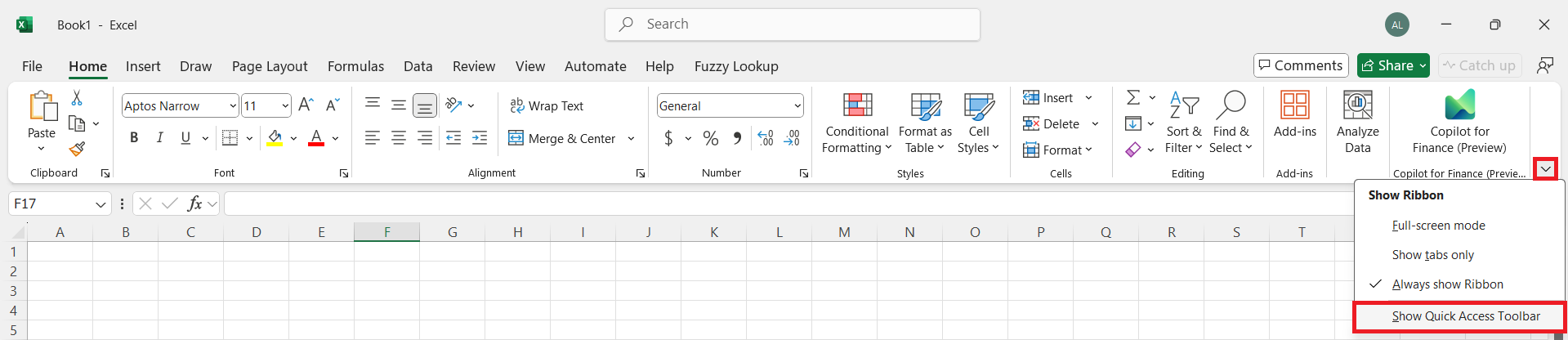Increase indent in Alignment group
Viewport: 1568px width, 340px height.
click(480, 138)
